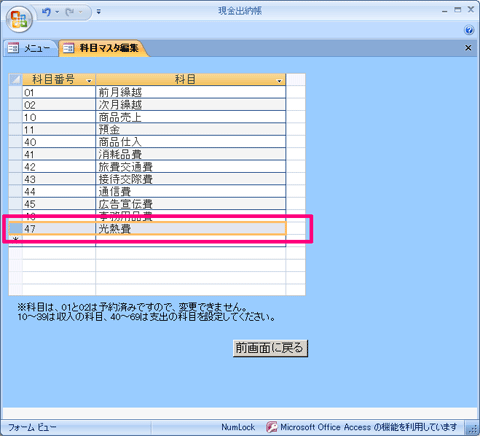
Task: Click the 広告宣伝費 cell
Action: point(191,203)
